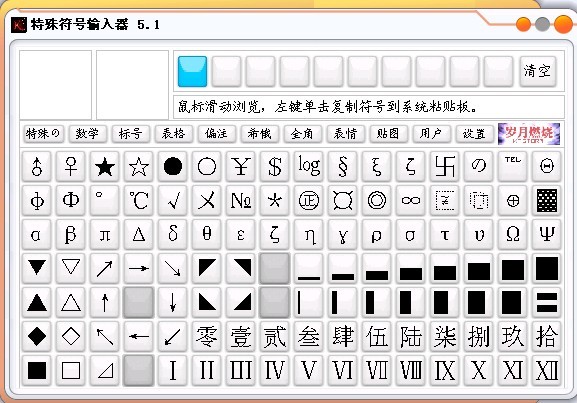Copy the Chinese numeral 零 symbol

206,336
